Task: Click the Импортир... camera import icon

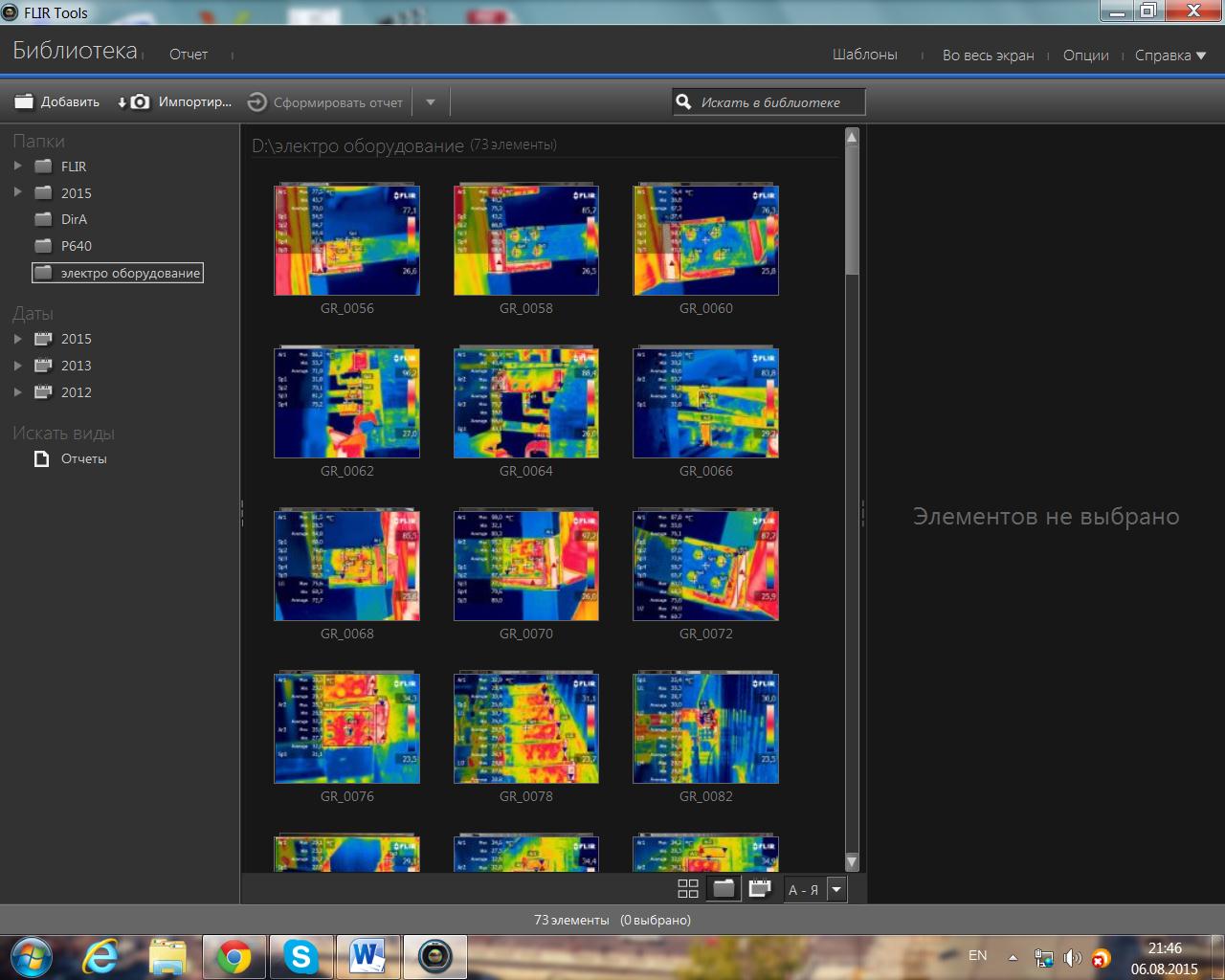Action: point(139,101)
